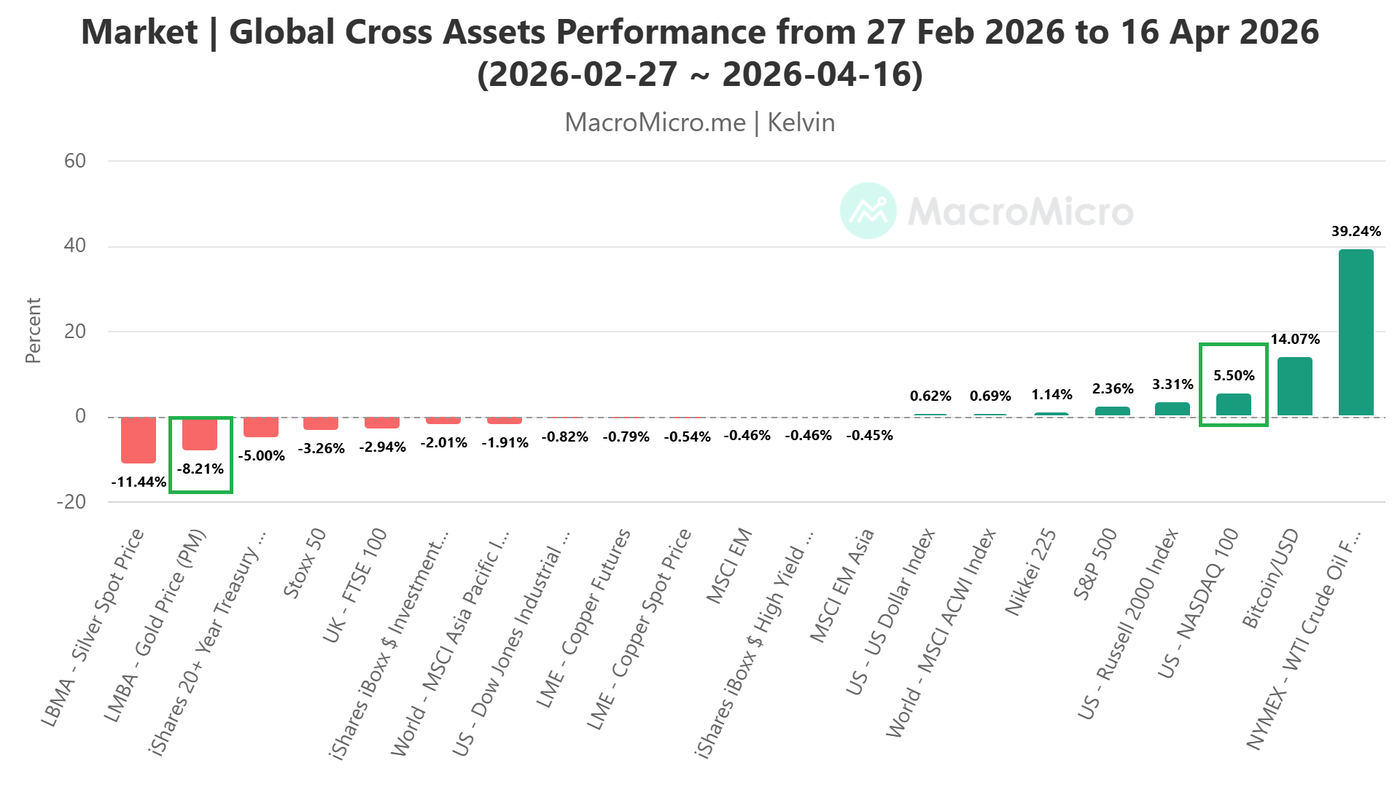Viewport: 1400px width, 787px height.
Task: Click the 39.24% data label
Action: pyautogui.click(x=1356, y=231)
